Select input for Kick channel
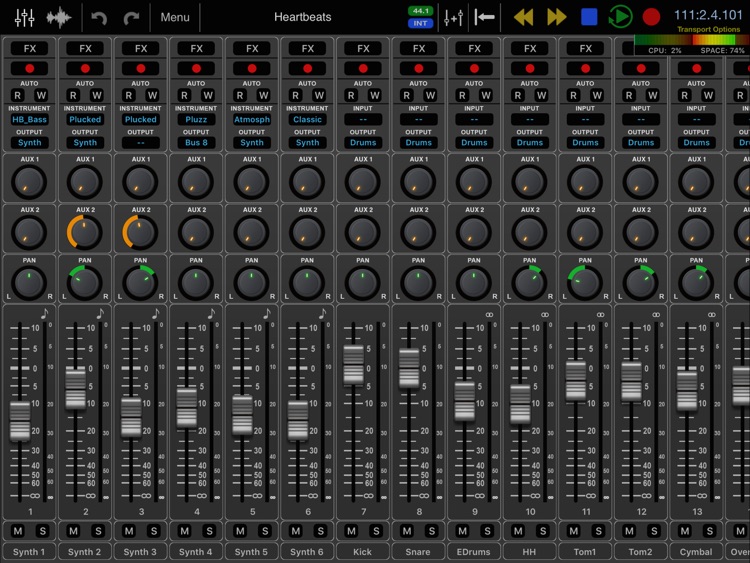This screenshot has width=750, height=563. pyautogui.click(x=363, y=119)
